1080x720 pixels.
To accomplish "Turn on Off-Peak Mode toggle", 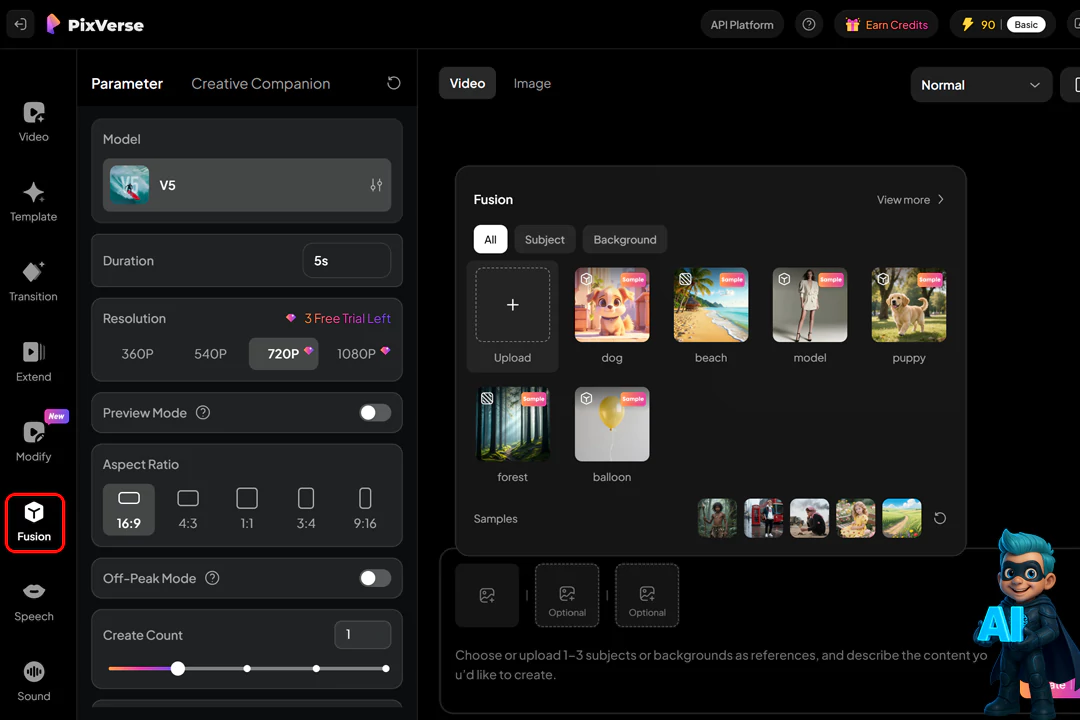I will click(375, 578).
